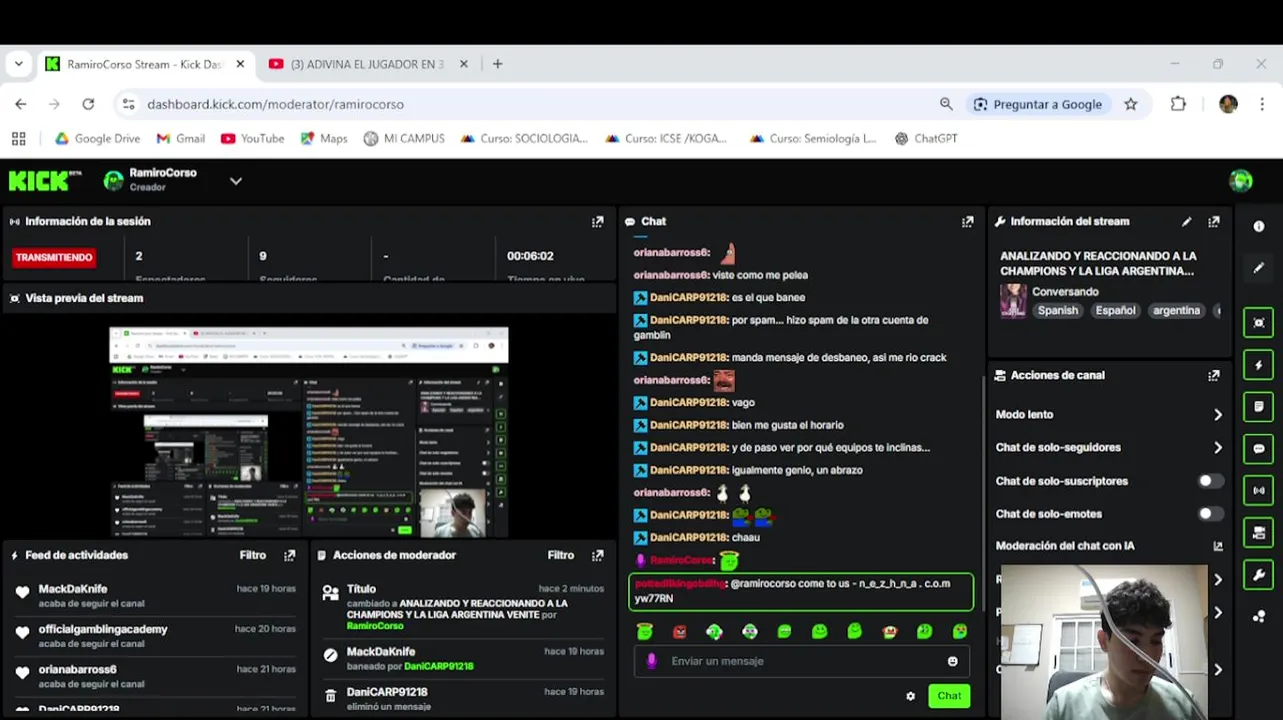Screen dimensions: 1283x720
Task: Open chat settings gear icon
Action: 910,696
